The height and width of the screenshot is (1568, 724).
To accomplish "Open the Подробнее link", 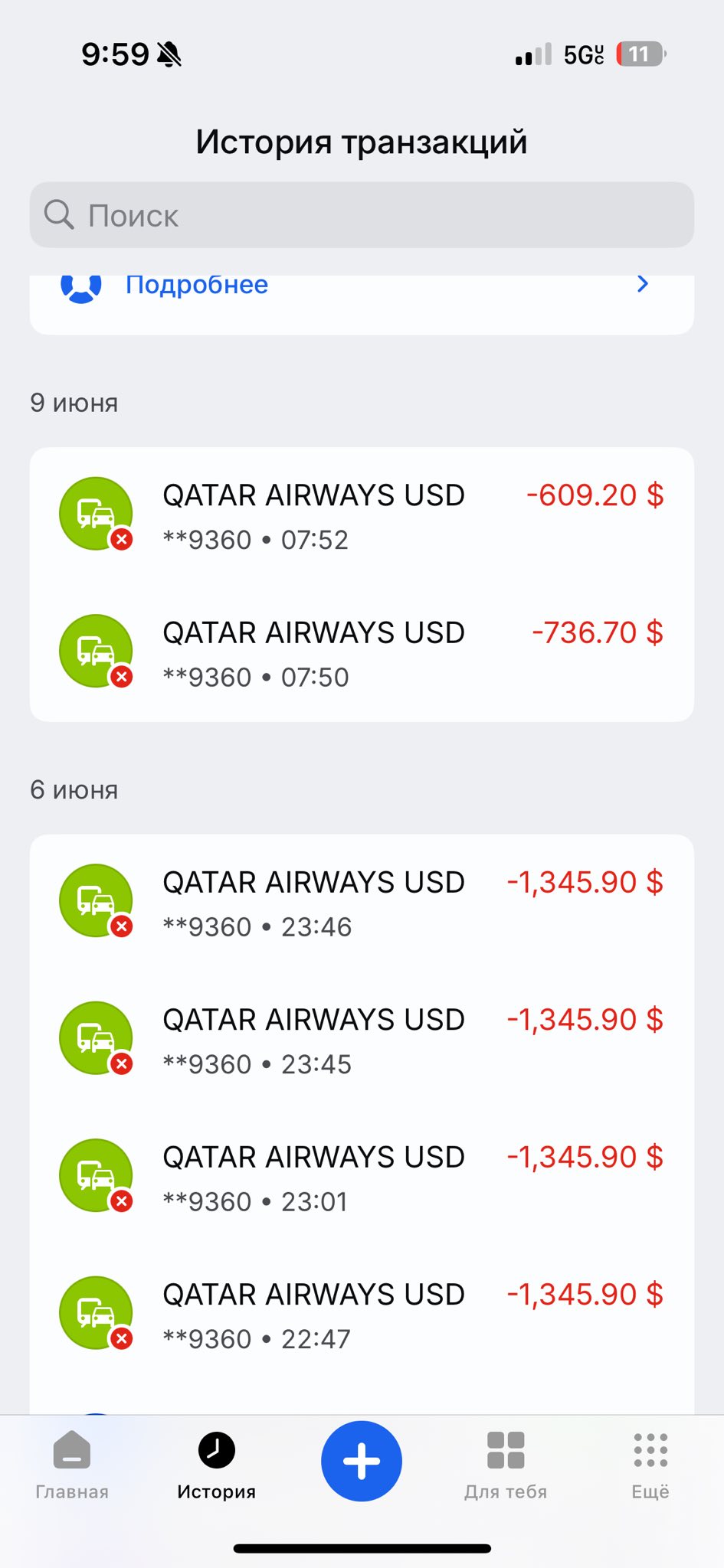I will pos(197,285).
